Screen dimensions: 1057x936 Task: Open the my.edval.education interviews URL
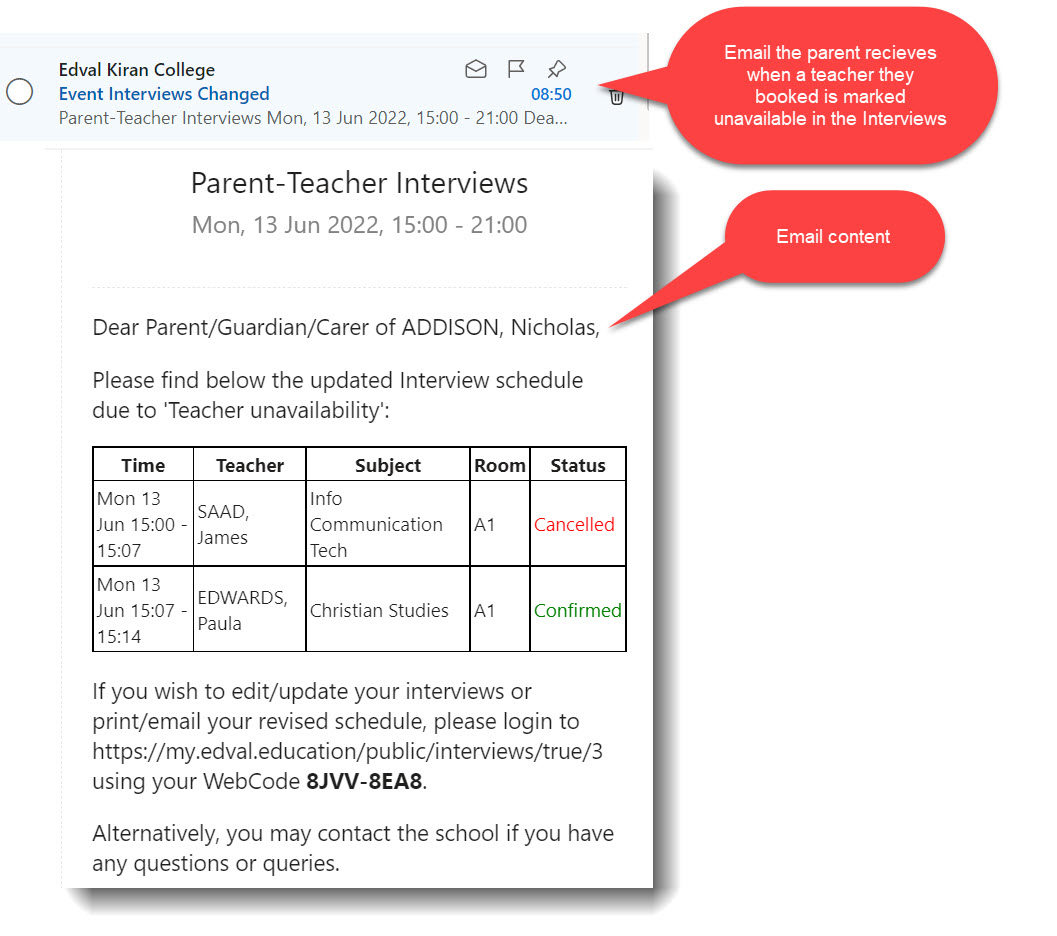[347, 751]
